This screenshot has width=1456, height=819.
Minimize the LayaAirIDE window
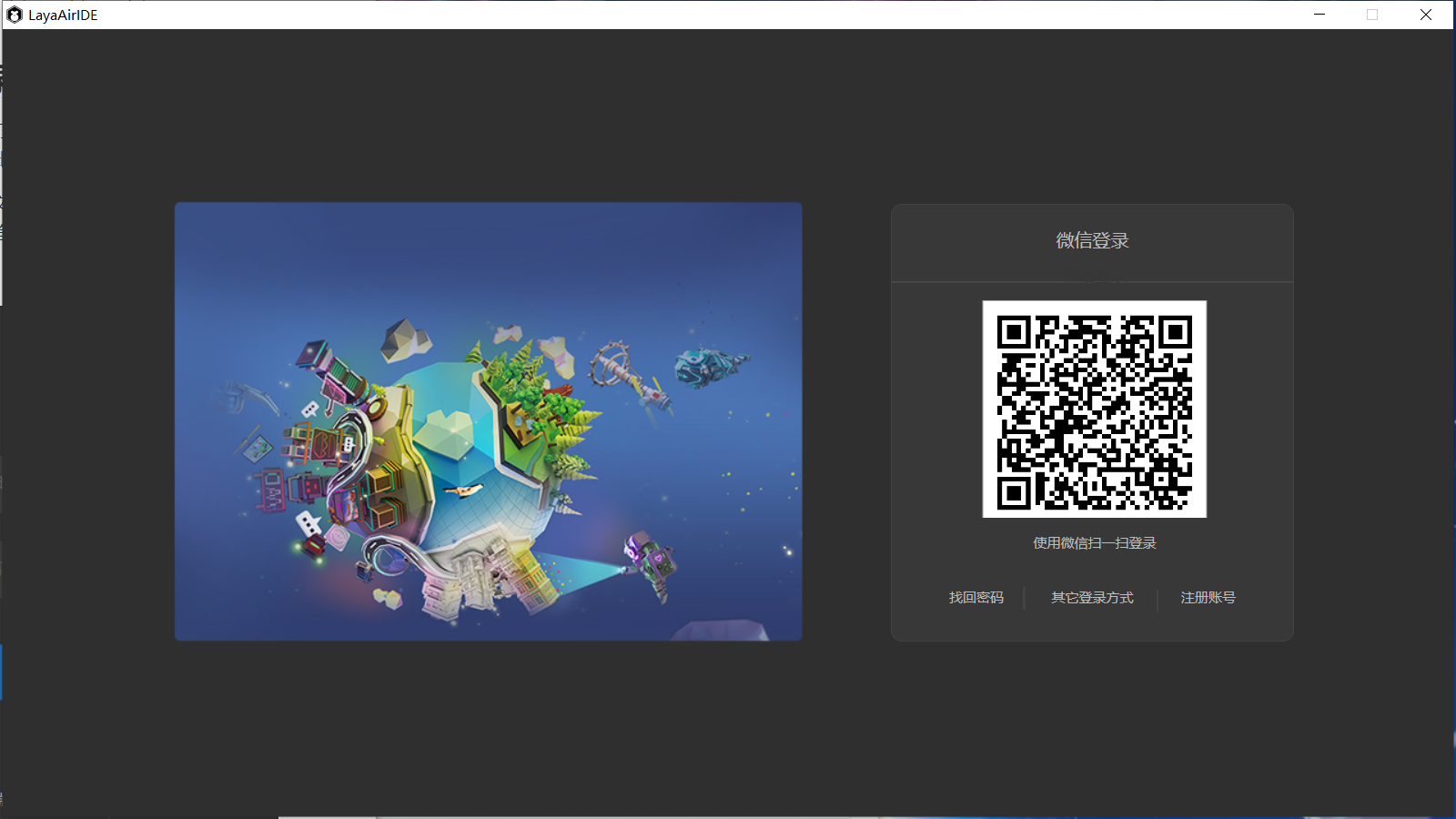coord(1319,15)
